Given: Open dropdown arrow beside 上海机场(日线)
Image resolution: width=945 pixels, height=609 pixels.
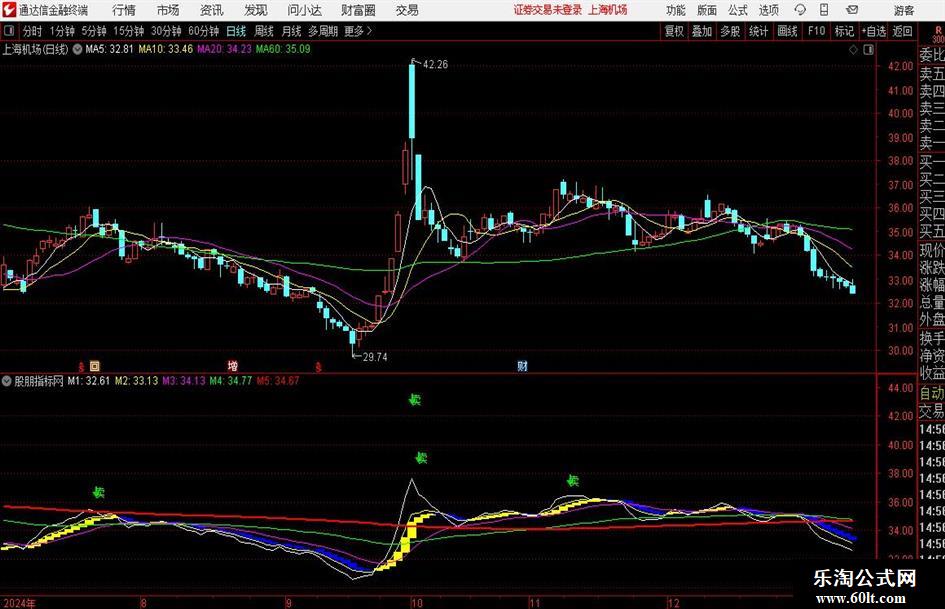Looking at the screenshot, I should (x=77, y=49).
